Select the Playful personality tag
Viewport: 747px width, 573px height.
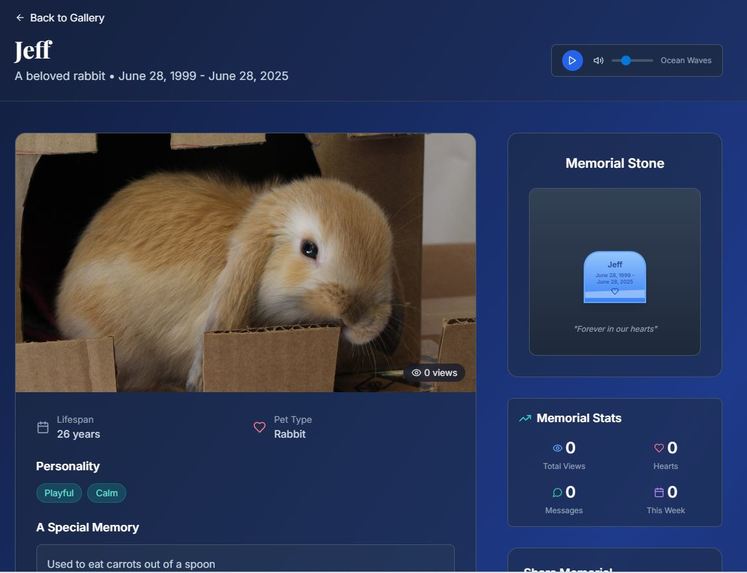click(x=59, y=493)
